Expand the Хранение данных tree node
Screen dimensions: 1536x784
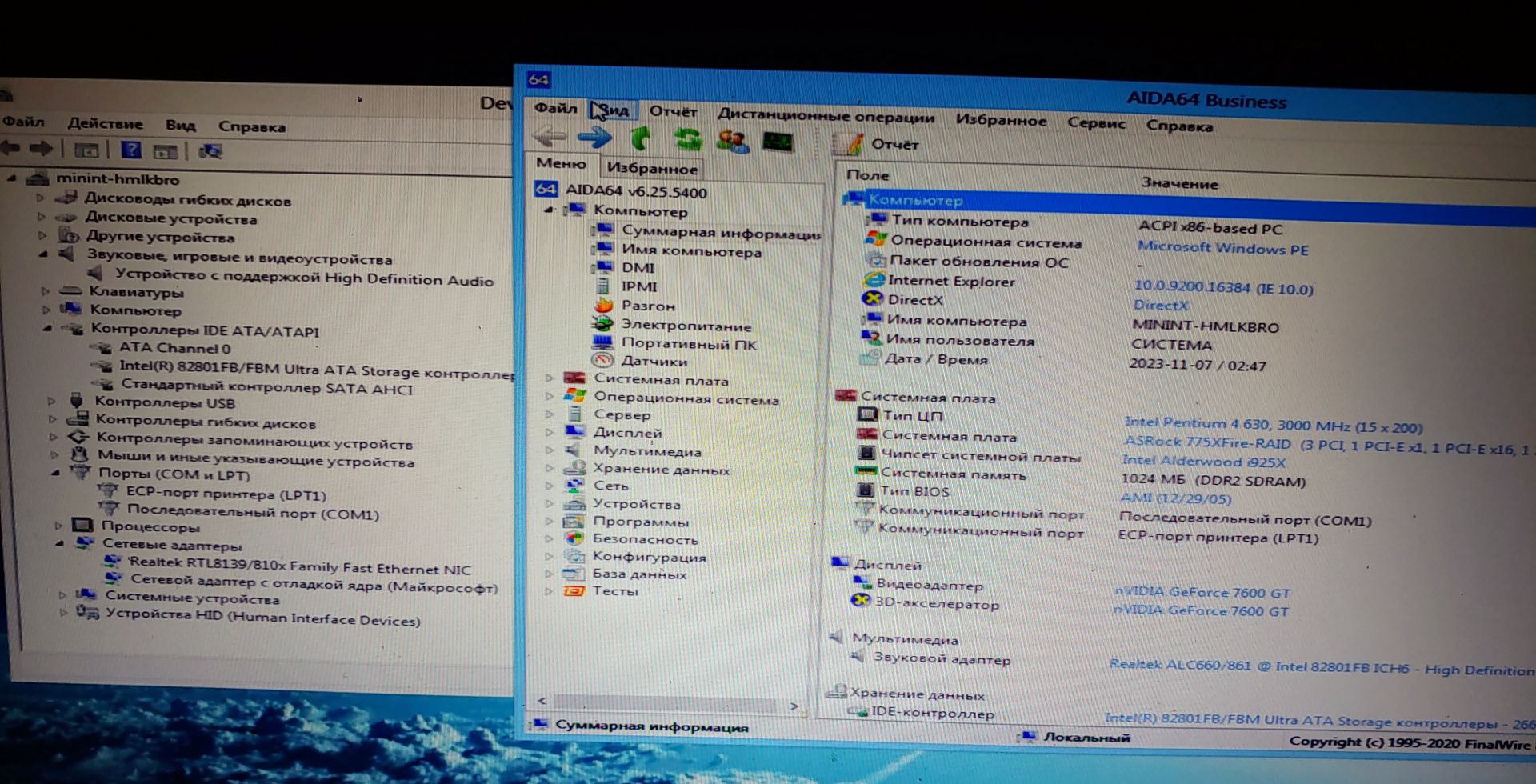pos(550,468)
